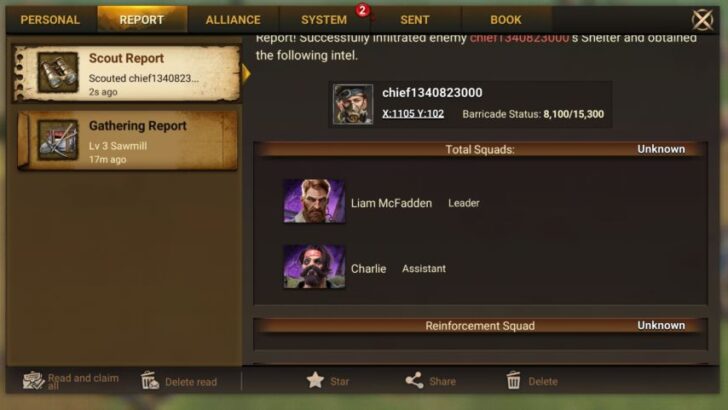The image size is (728, 410).
Task: Click the Share icon
Action: coord(414,380)
